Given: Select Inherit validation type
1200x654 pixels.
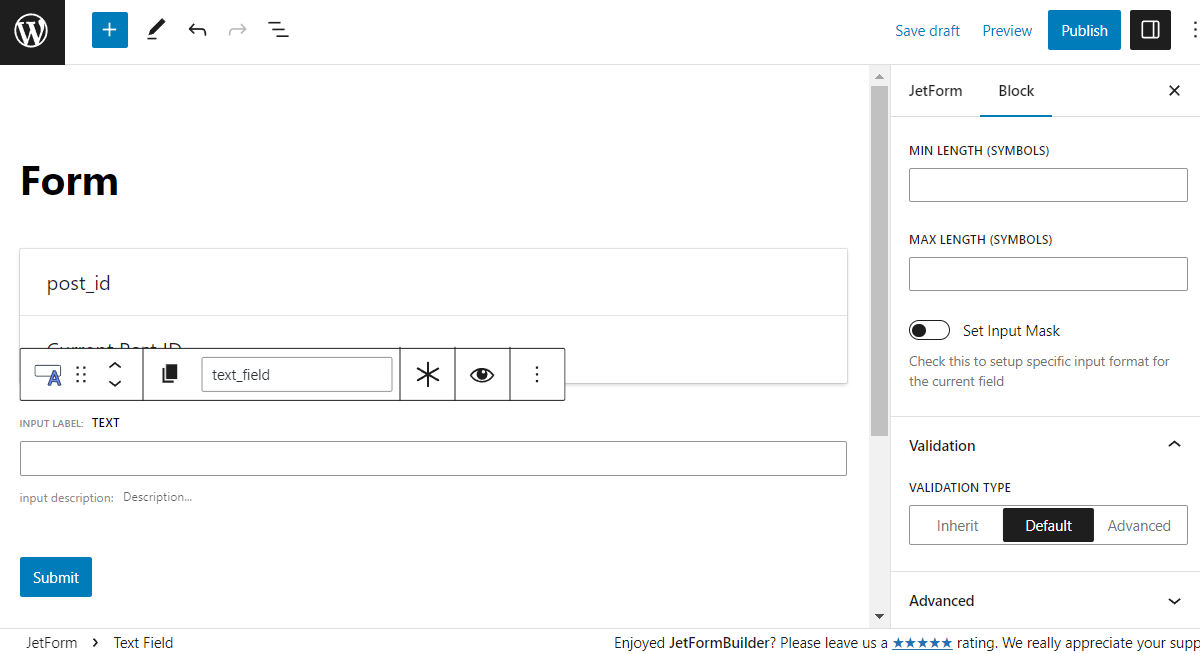Looking at the screenshot, I should (957, 525).
